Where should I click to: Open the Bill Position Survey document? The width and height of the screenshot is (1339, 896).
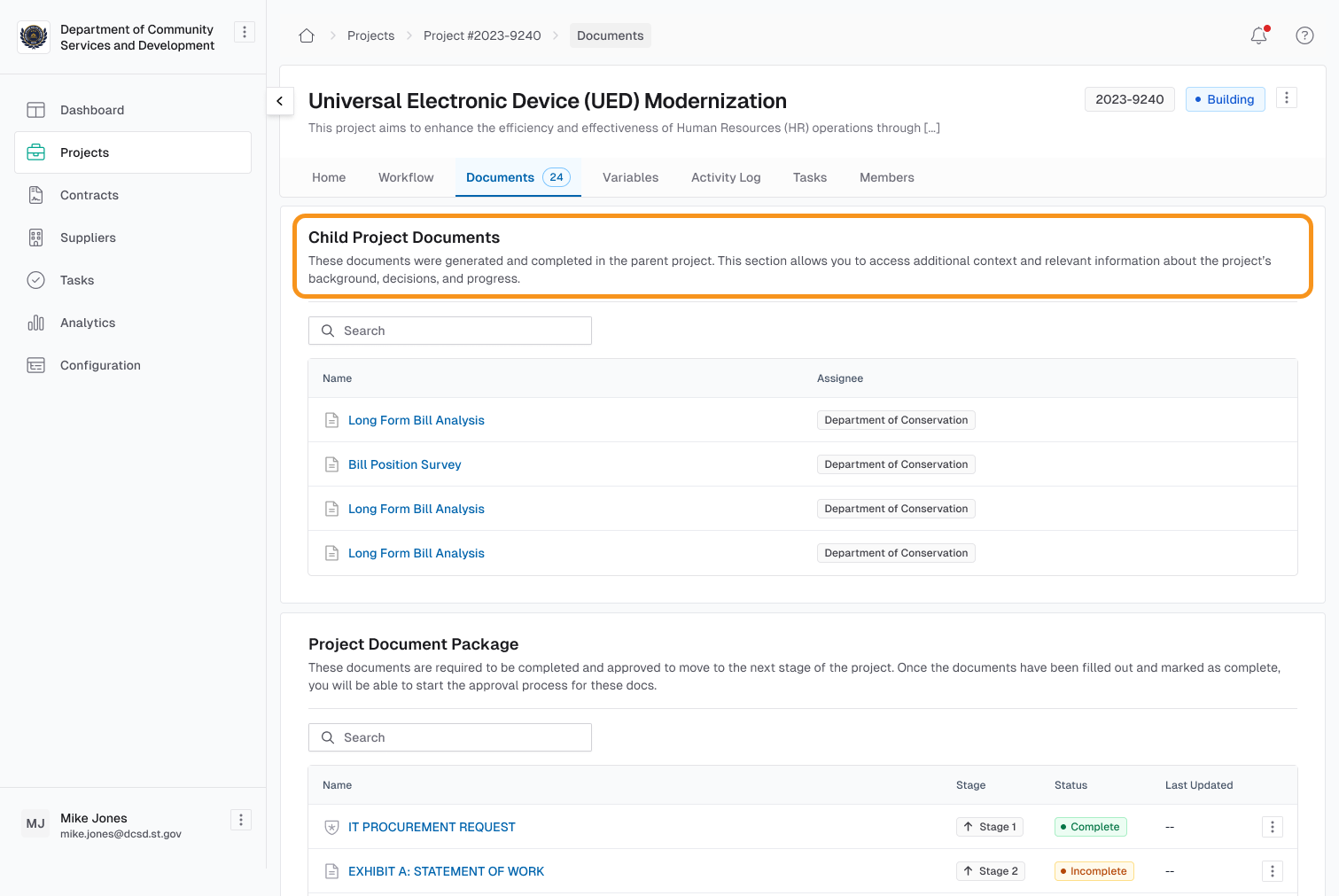click(x=404, y=464)
